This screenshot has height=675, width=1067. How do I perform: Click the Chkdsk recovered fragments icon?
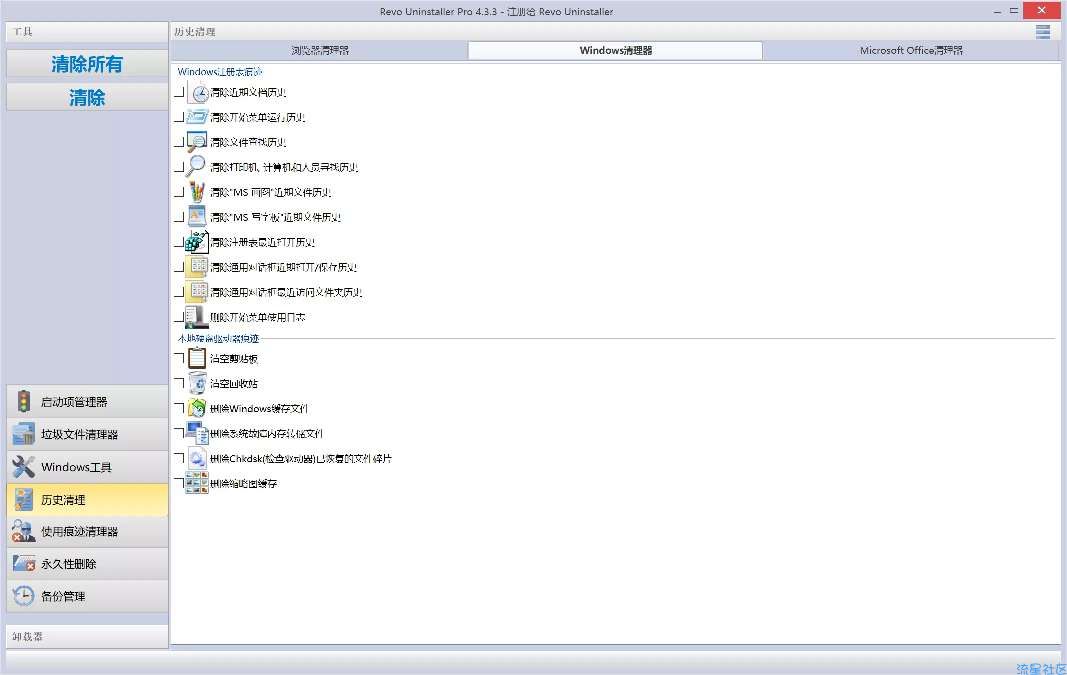[x=197, y=458]
